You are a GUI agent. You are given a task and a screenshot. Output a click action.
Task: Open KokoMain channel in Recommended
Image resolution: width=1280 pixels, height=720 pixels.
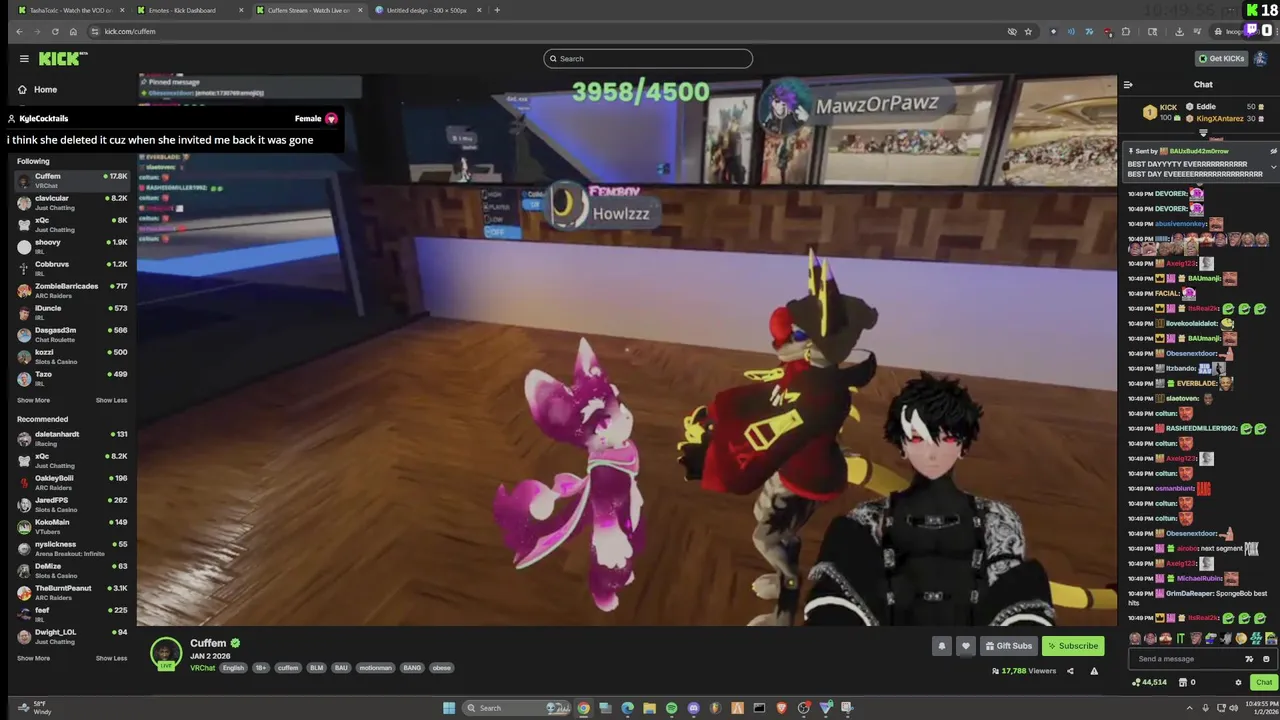pos(72,526)
